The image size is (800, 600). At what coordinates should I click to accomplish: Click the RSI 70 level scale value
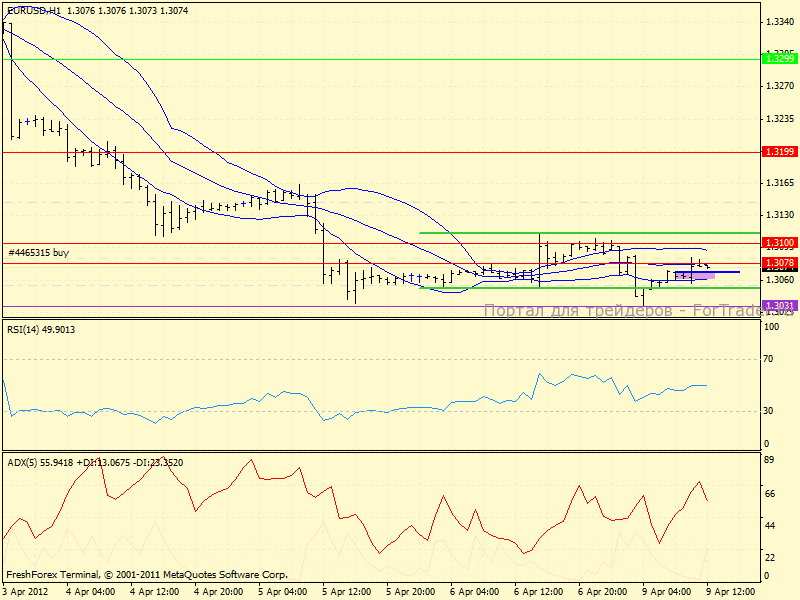(x=770, y=359)
